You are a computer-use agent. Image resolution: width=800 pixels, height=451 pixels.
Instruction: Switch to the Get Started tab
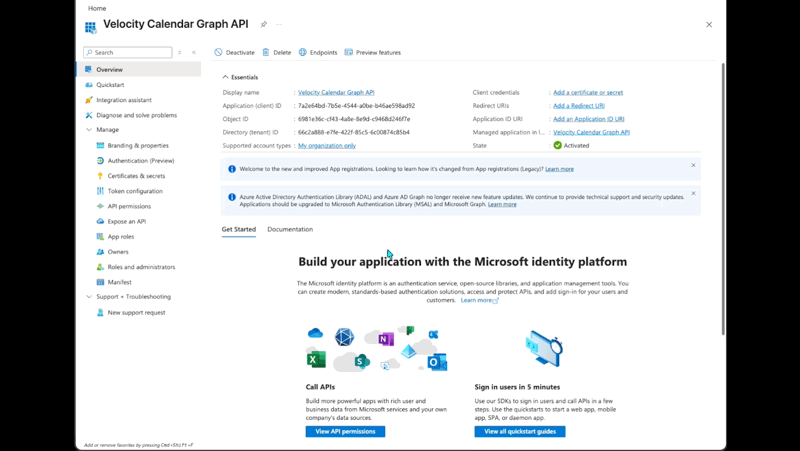pos(239,230)
